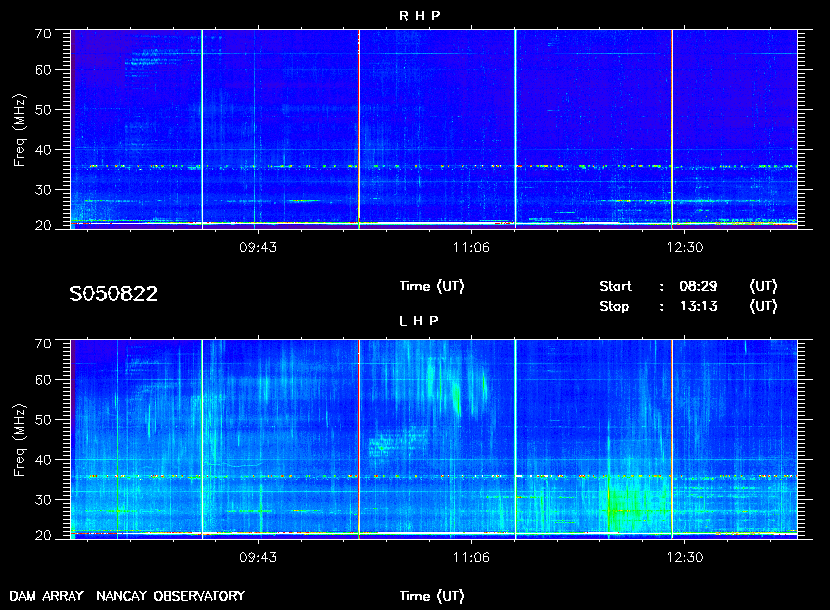Click the "60" frequency tick of LHP plot
Screen dimensions: 830x610
(x=43, y=380)
